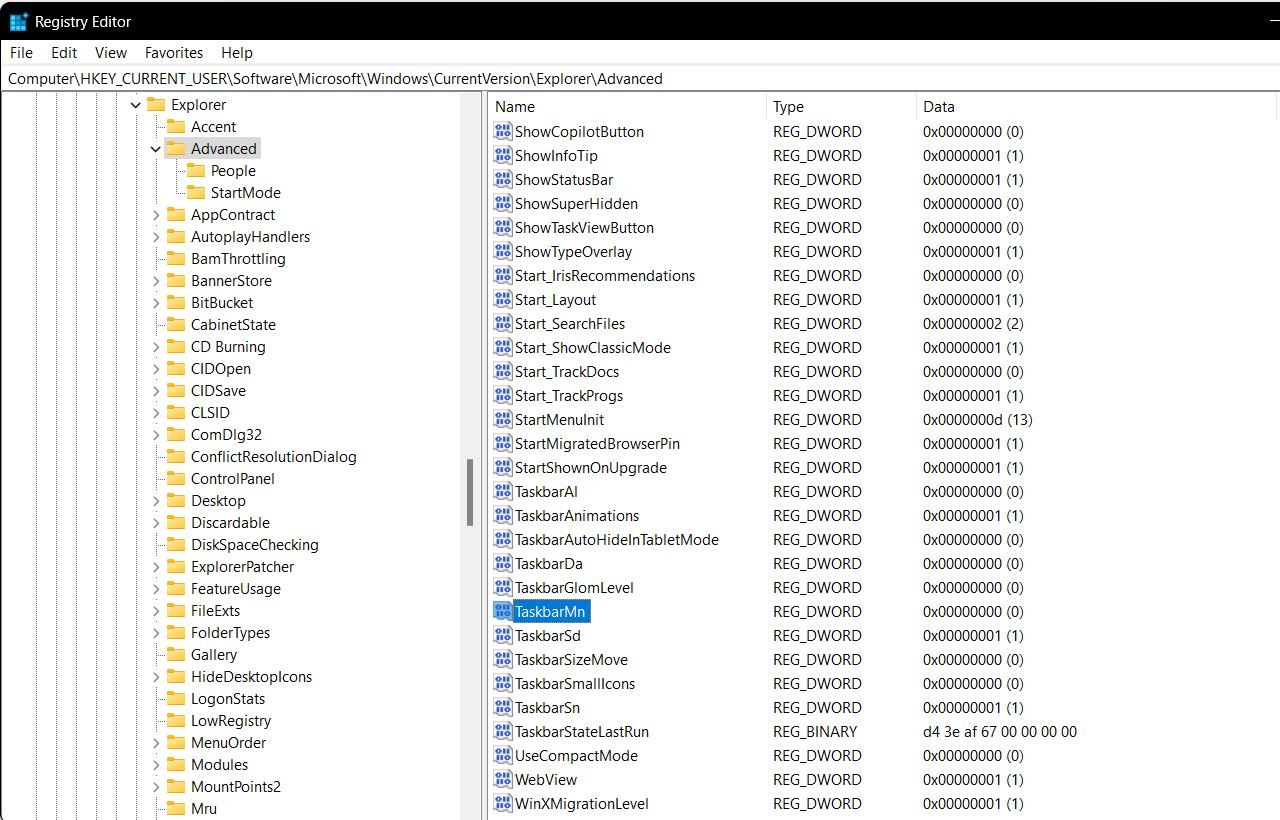1280x820 pixels.
Task: Click the DWORD icon beside TaskbarDa
Action: [x=502, y=563]
